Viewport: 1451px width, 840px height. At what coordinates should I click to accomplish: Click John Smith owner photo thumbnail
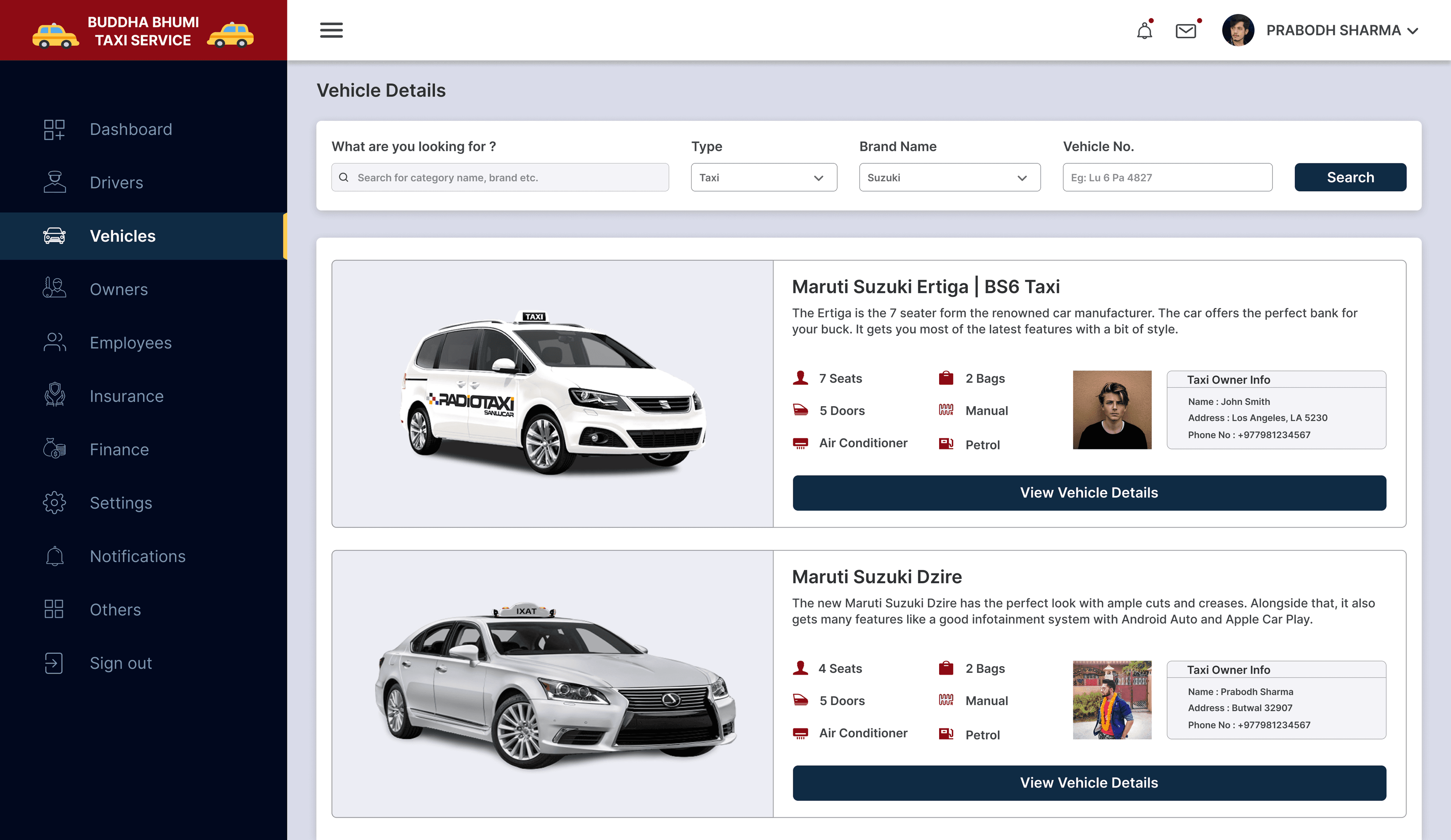coord(1112,410)
